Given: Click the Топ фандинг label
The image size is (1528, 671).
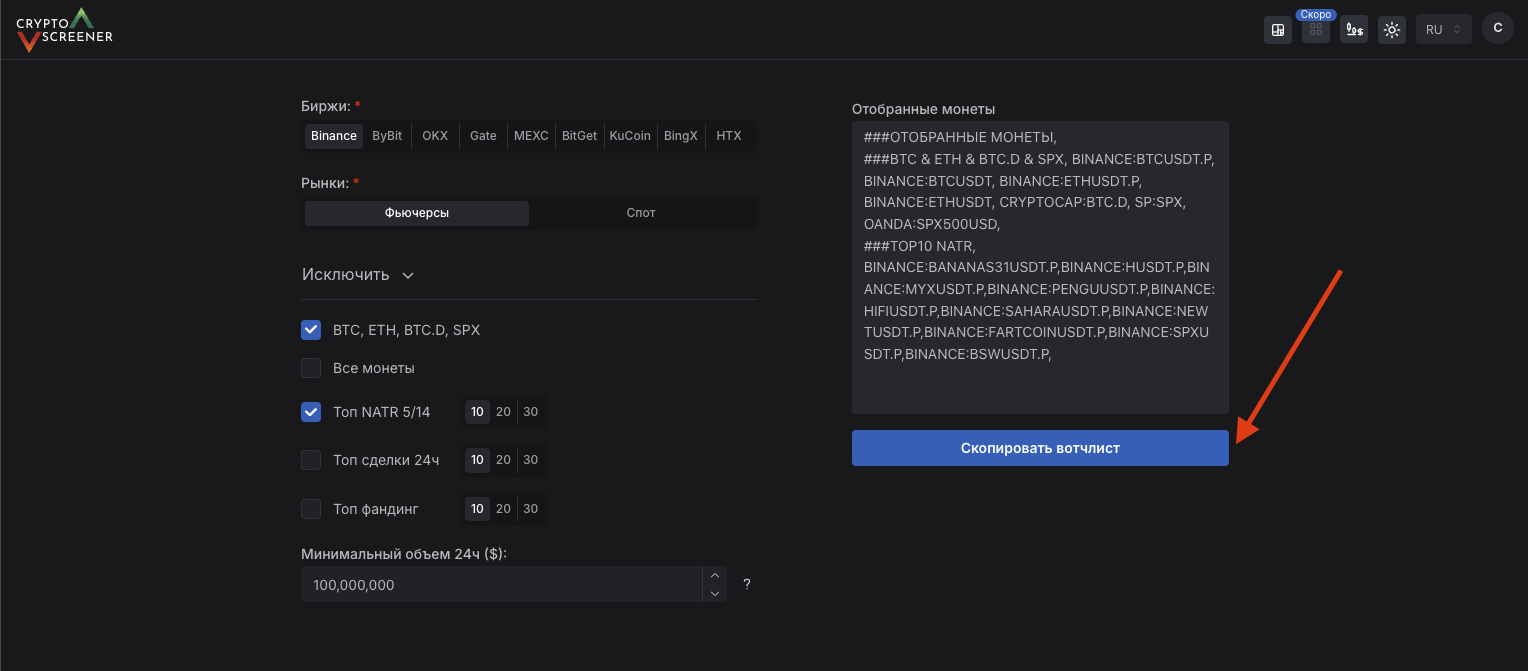Looking at the screenshot, I should pos(376,509).
